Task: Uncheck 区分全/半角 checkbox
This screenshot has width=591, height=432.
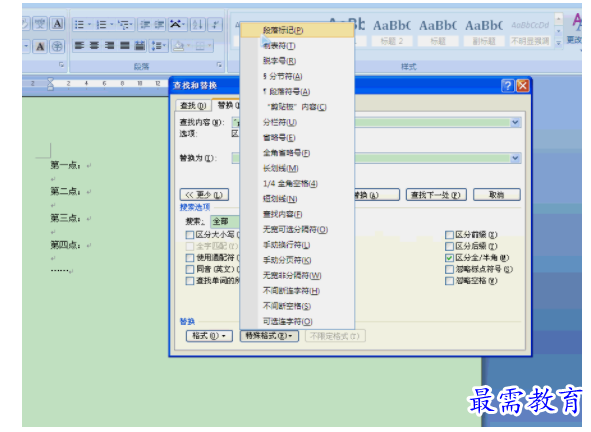Action: point(449,258)
